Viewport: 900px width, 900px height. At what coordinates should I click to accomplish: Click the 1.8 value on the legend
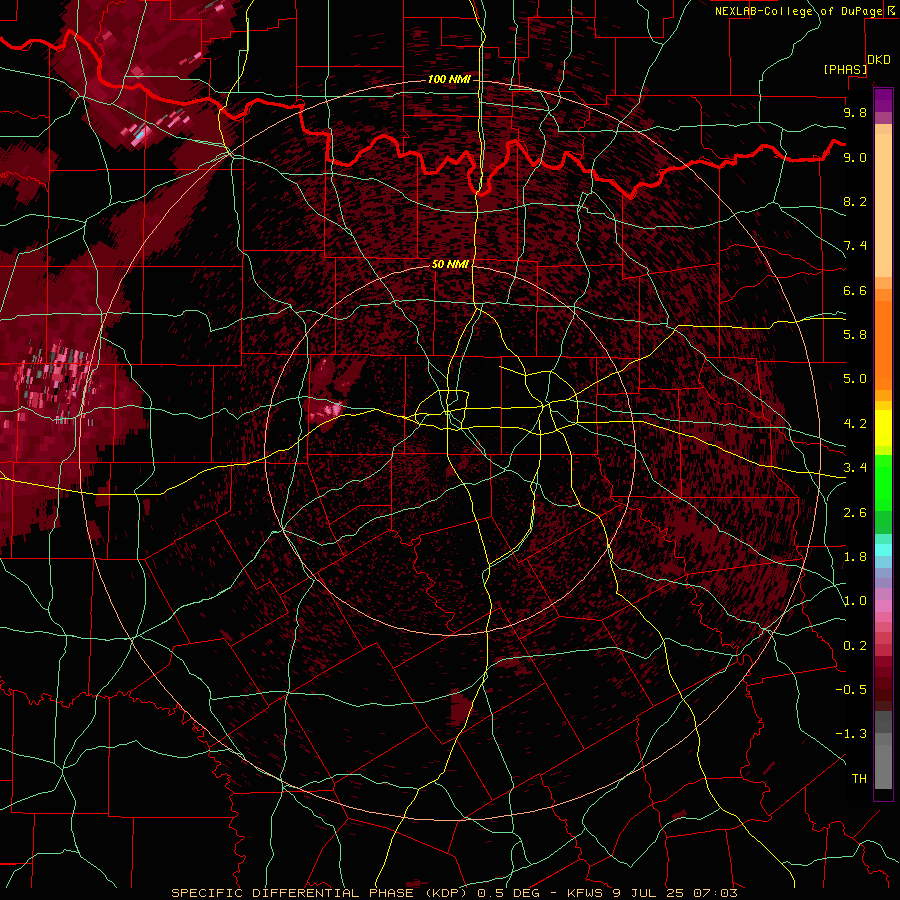click(x=855, y=557)
